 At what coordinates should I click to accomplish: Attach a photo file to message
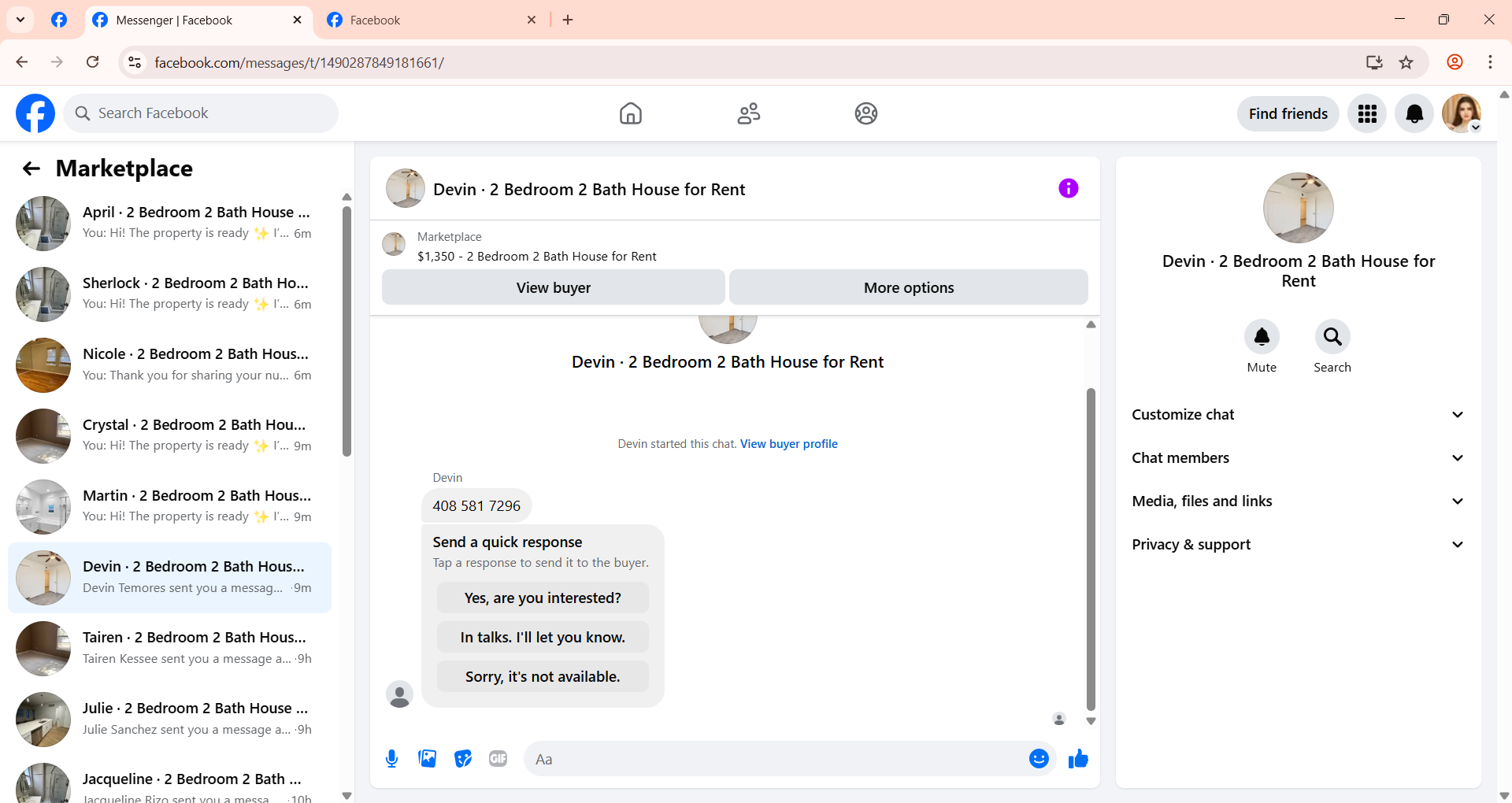click(428, 759)
